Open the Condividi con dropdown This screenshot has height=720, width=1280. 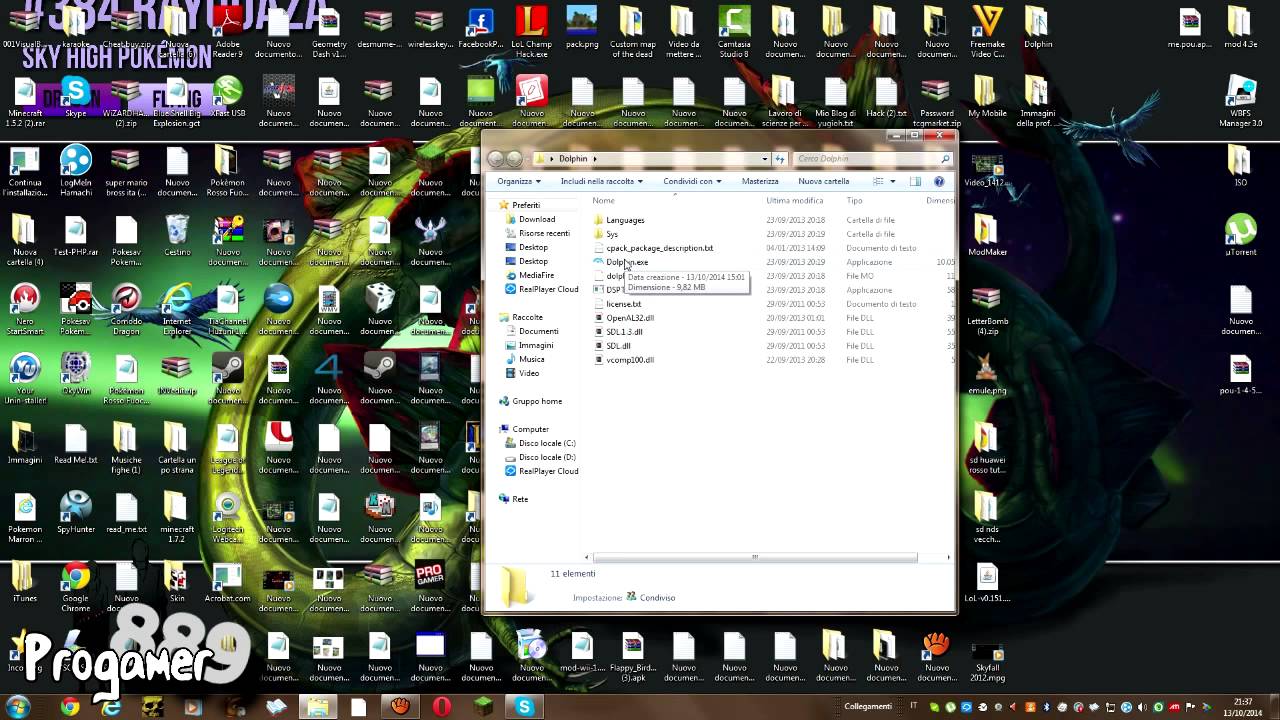(692, 181)
